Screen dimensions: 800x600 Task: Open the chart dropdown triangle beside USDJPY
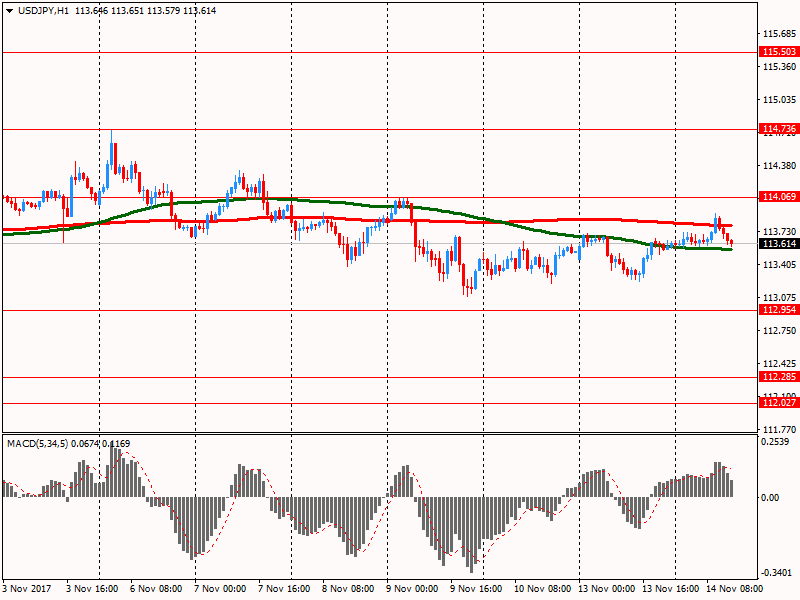pos(9,11)
